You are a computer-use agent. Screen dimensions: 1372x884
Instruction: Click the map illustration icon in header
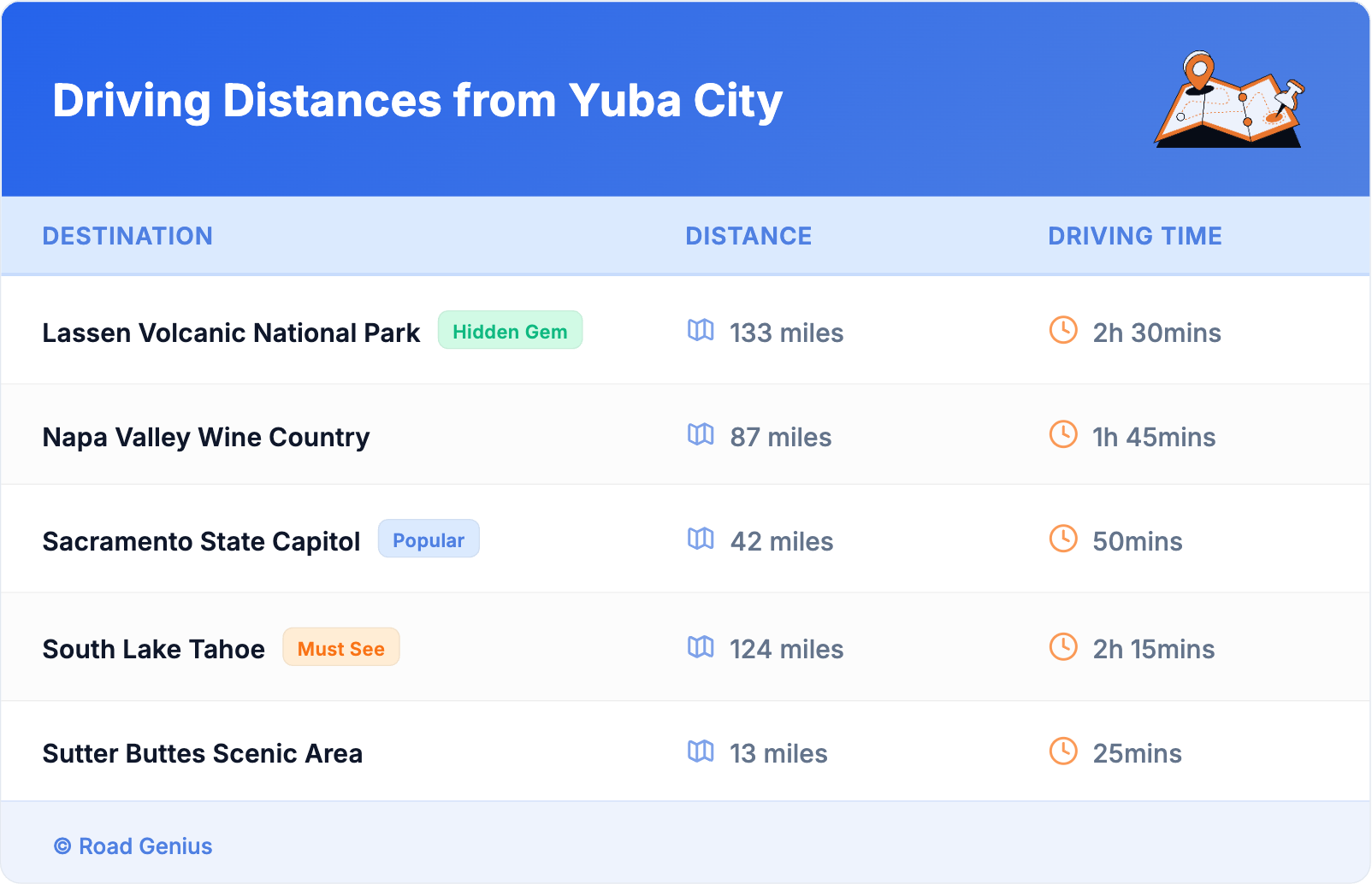(x=1230, y=100)
